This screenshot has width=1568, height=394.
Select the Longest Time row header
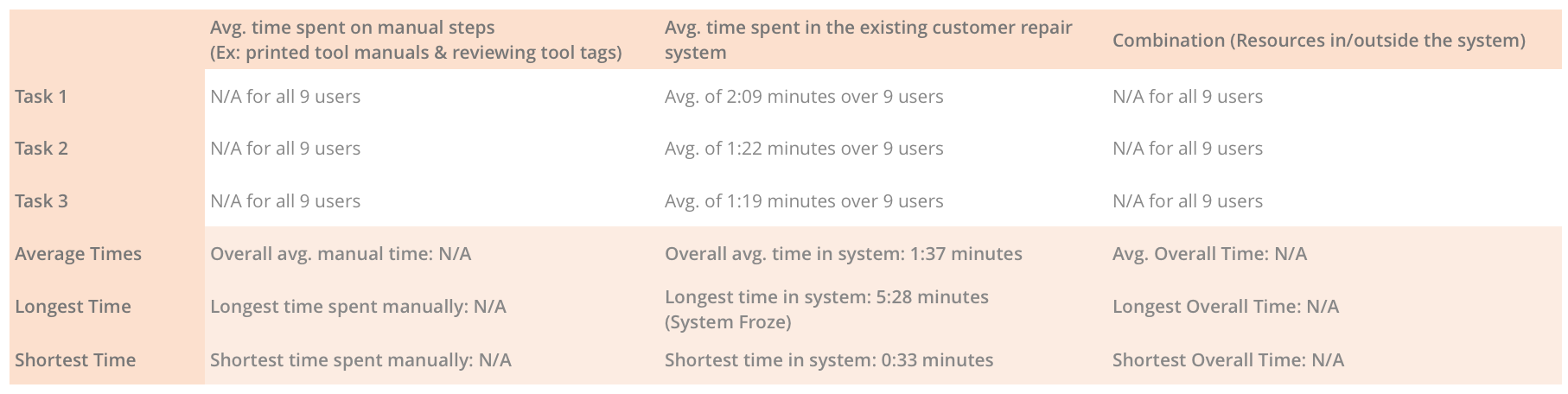click(x=73, y=307)
